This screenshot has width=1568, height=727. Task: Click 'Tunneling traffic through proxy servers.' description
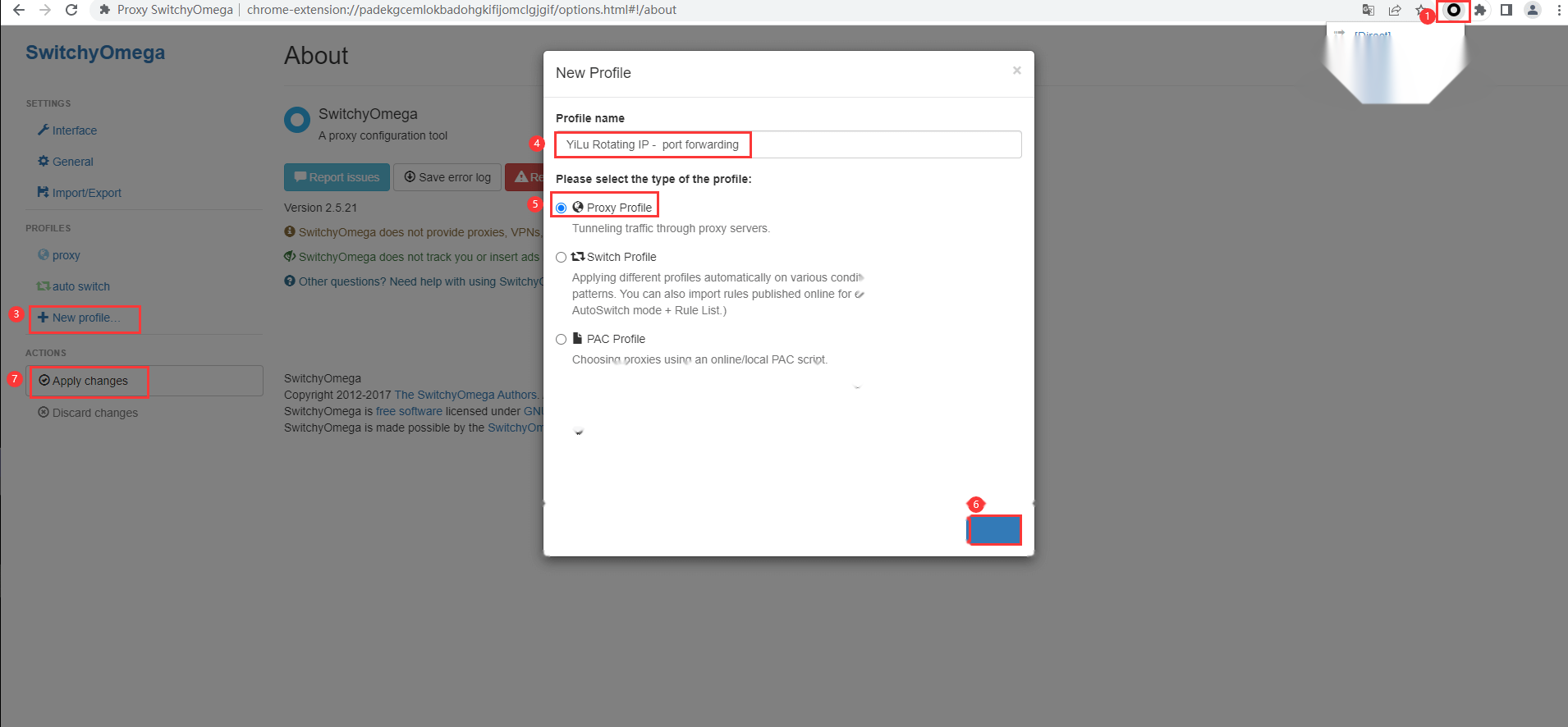(671, 228)
